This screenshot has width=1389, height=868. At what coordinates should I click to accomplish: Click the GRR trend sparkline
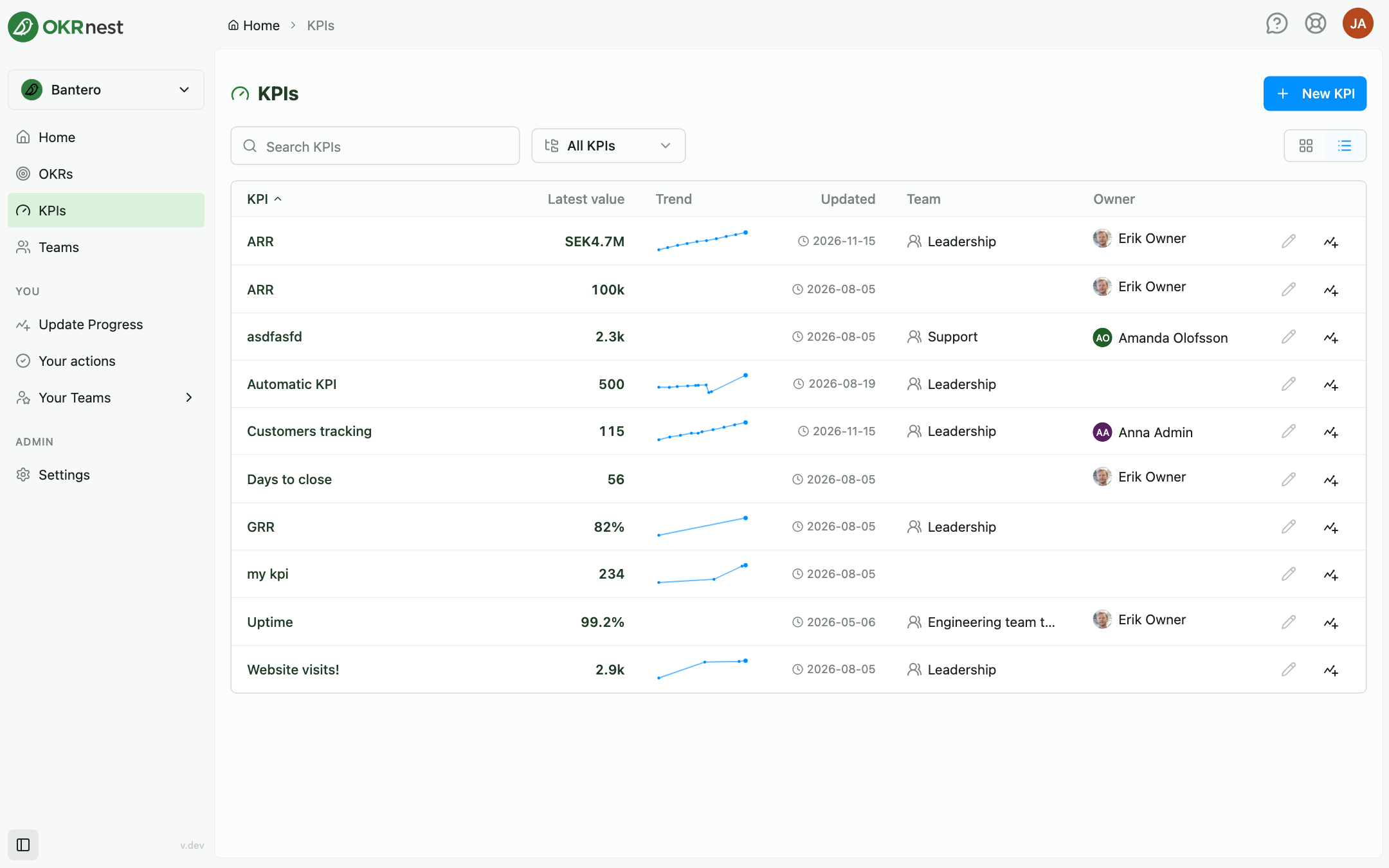coord(702,527)
